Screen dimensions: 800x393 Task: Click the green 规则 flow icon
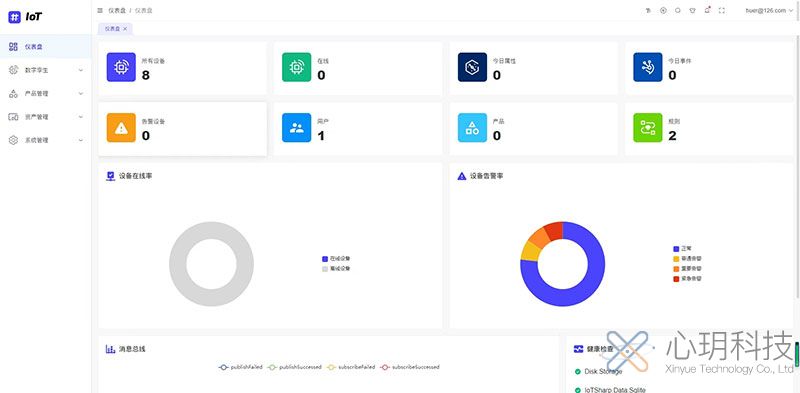pyautogui.click(x=648, y=128)
